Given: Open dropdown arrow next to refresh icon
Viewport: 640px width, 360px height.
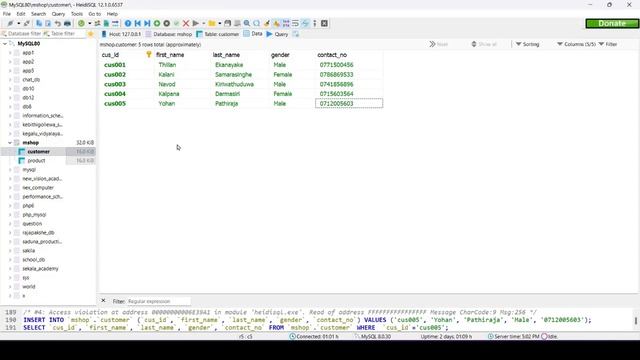Looking at the screenshot, I should (89, 23).
